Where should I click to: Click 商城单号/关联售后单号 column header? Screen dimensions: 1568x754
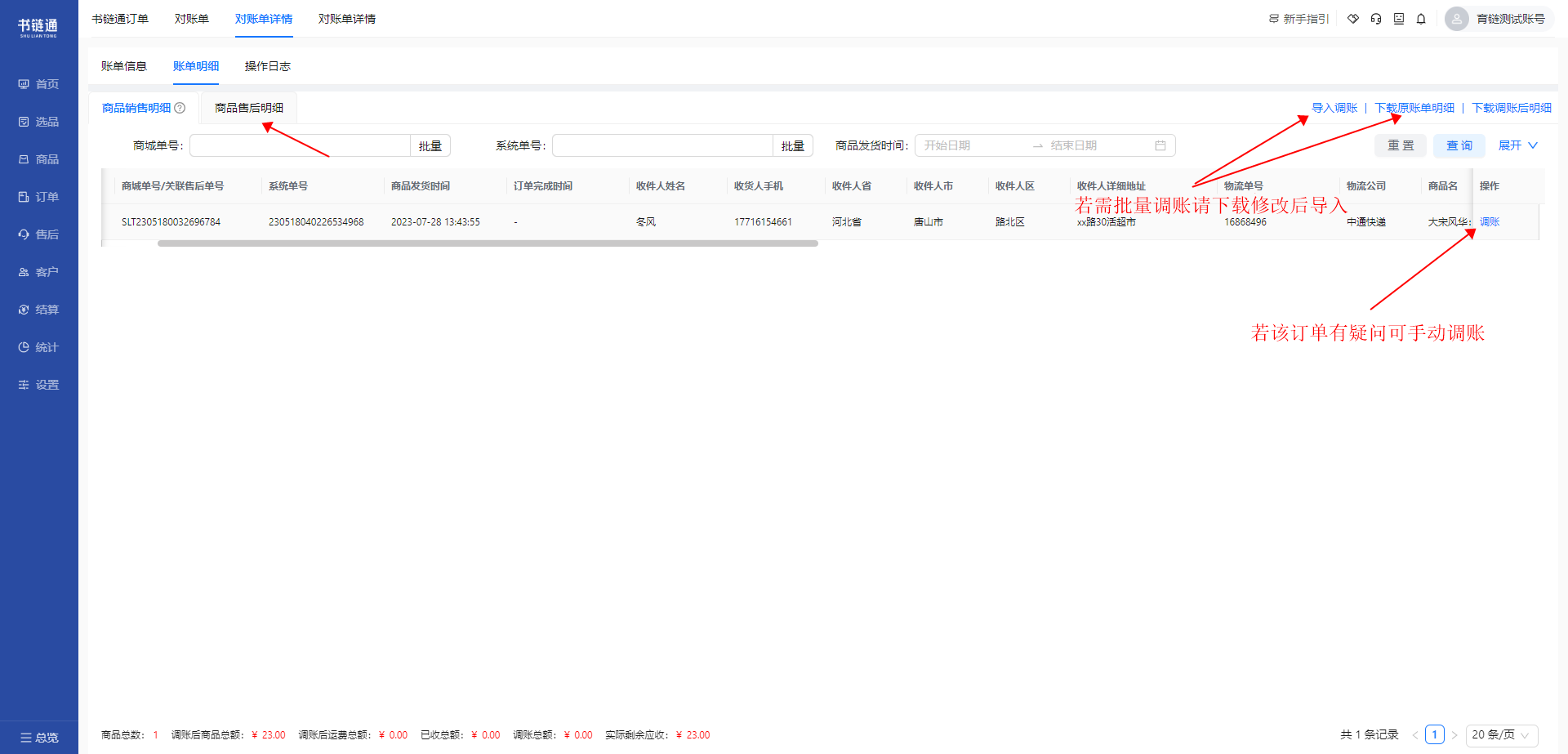coord(172,186)
